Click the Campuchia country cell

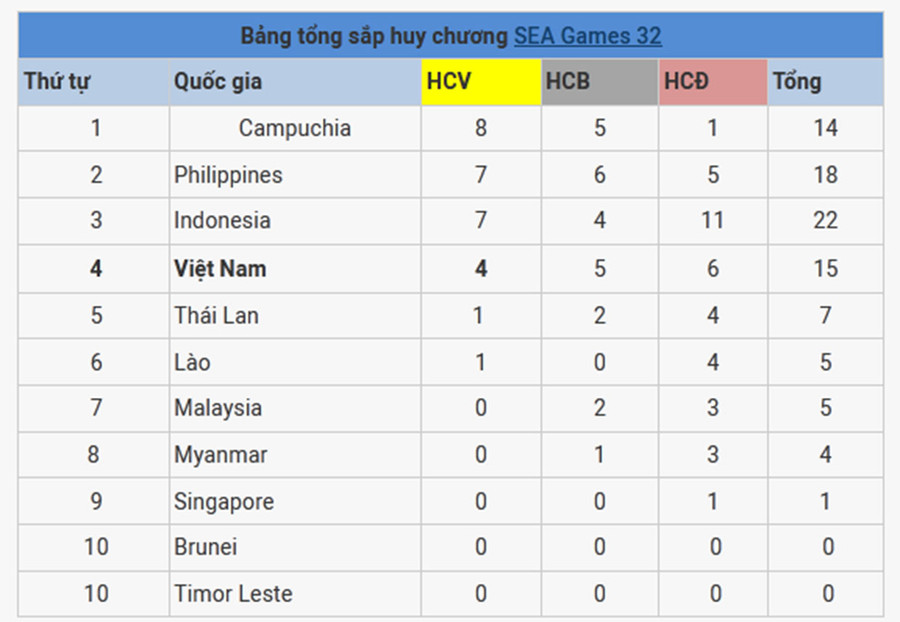click(294, 128)
